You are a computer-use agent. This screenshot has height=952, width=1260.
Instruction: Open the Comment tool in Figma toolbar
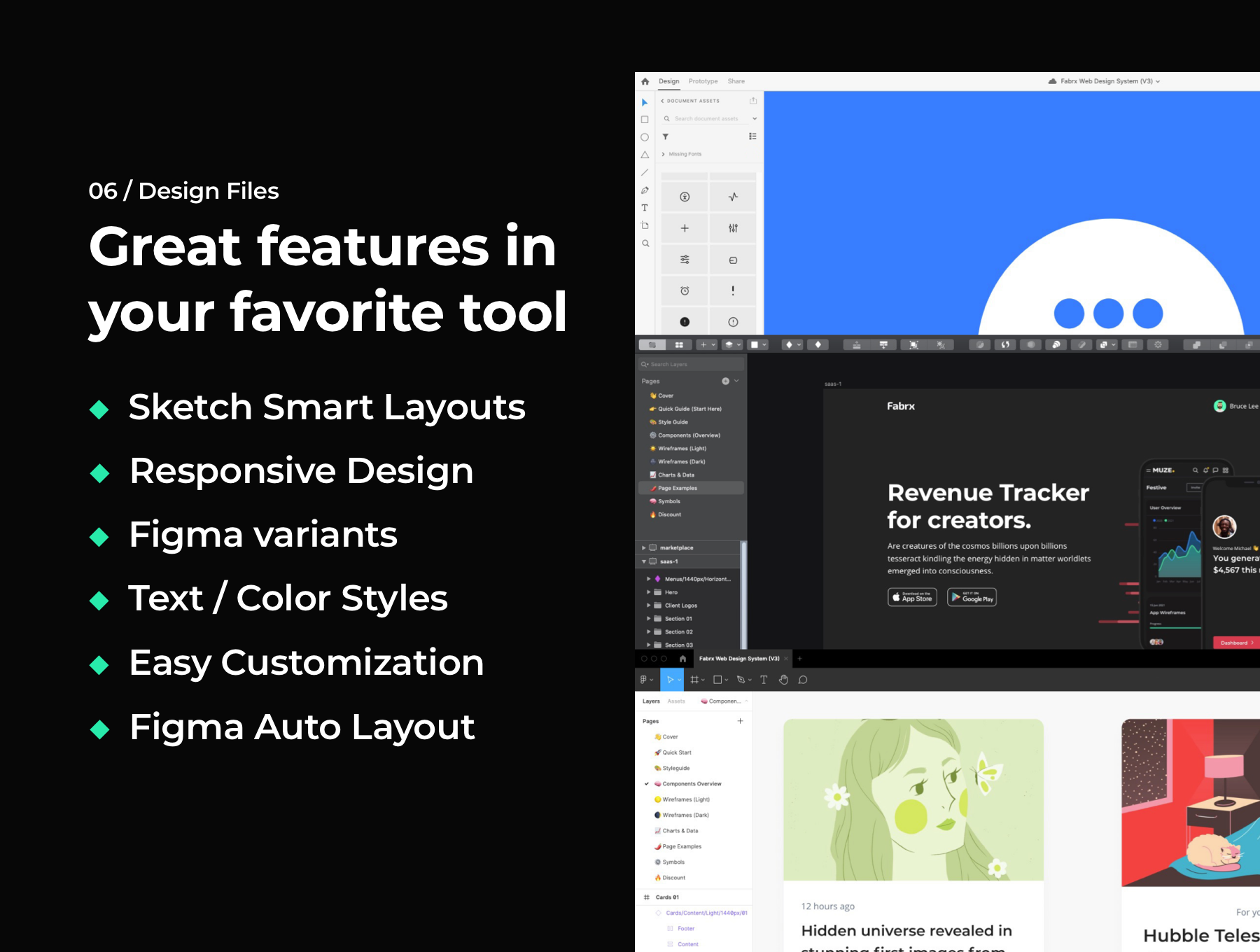coord(803,680)
